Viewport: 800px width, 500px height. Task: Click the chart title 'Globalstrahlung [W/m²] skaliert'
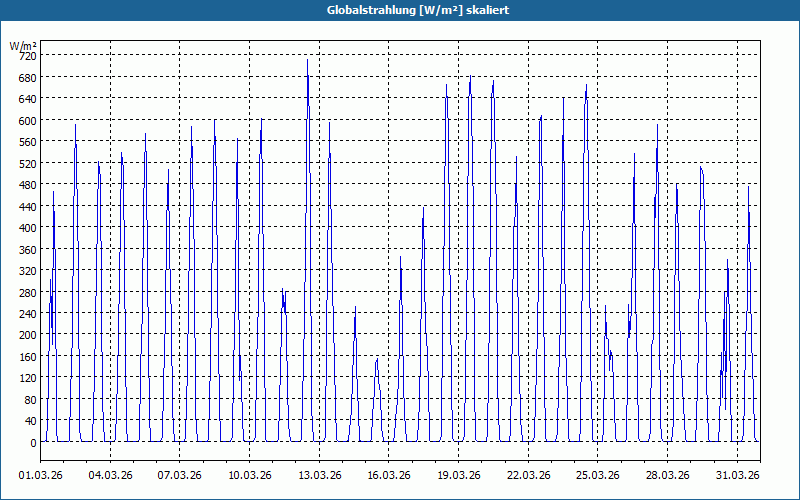tap(418, 10)
